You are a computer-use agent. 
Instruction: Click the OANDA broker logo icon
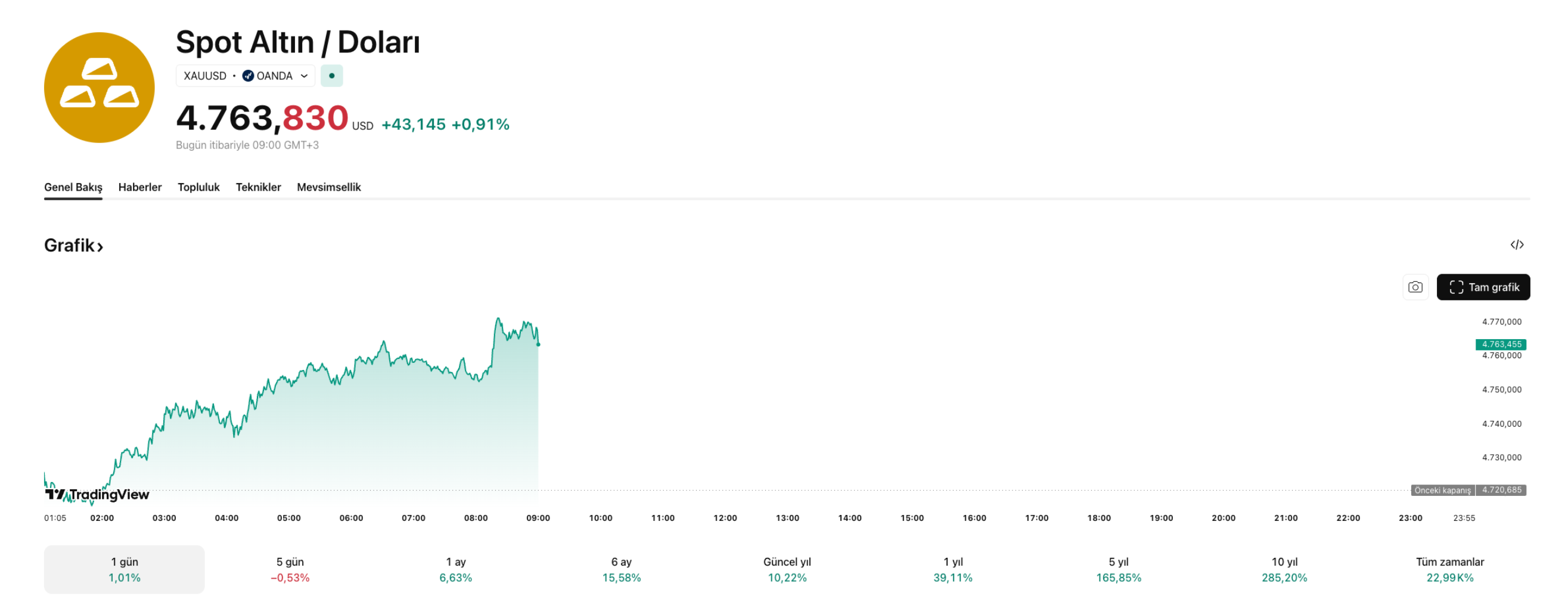click(249, 76)
